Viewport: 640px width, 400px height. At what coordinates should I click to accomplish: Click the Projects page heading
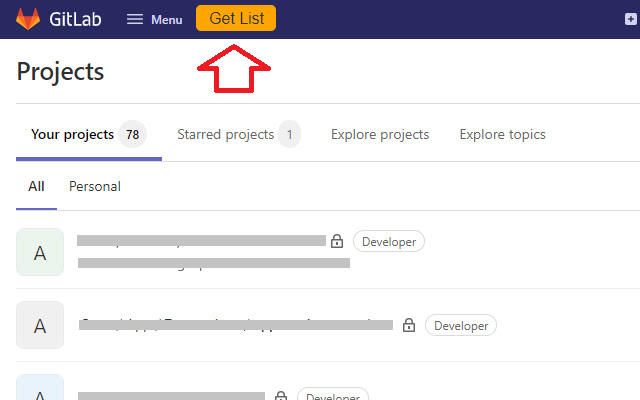[60, 72]
